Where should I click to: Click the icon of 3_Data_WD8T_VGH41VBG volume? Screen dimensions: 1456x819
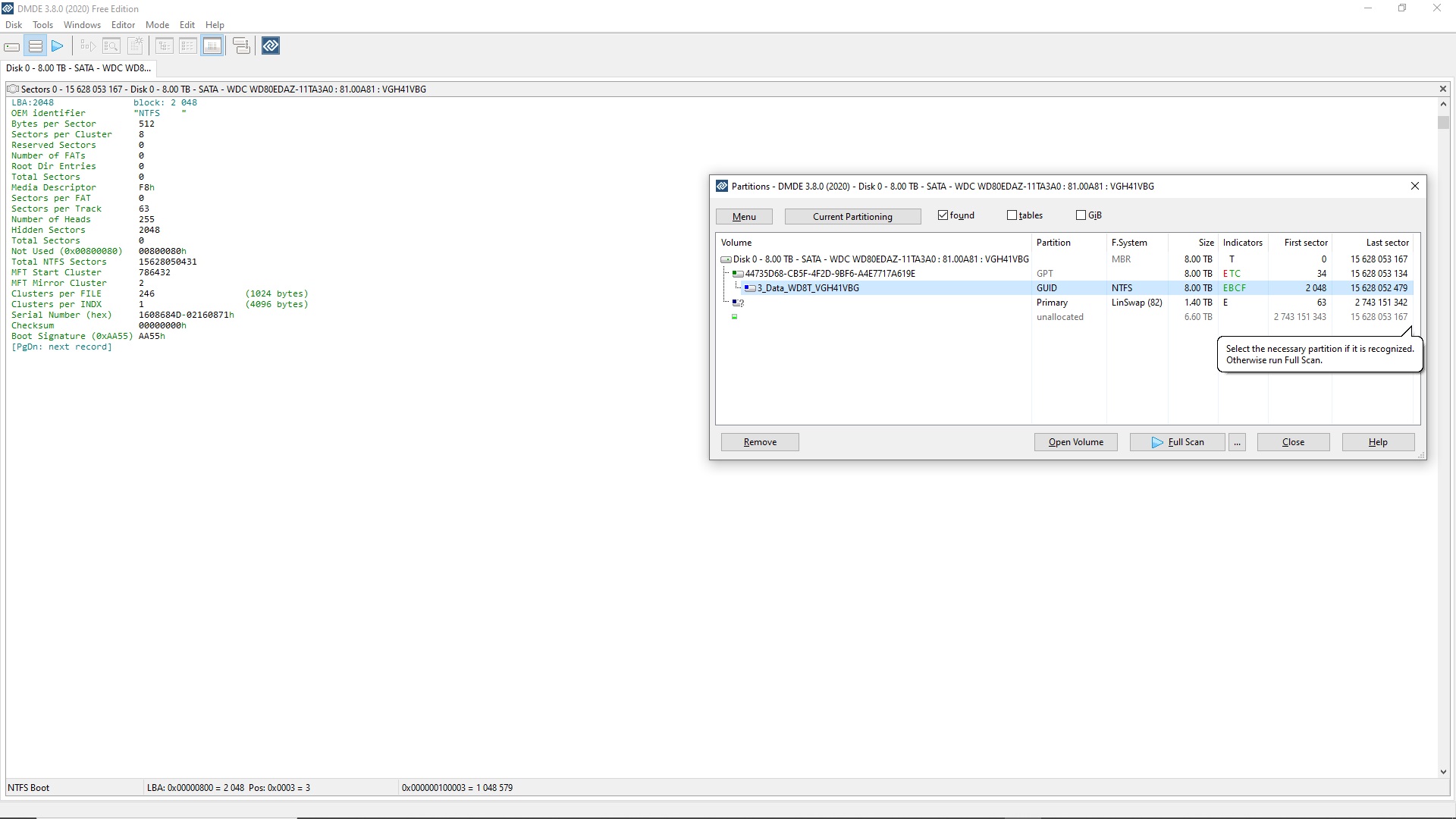(749, 288)
